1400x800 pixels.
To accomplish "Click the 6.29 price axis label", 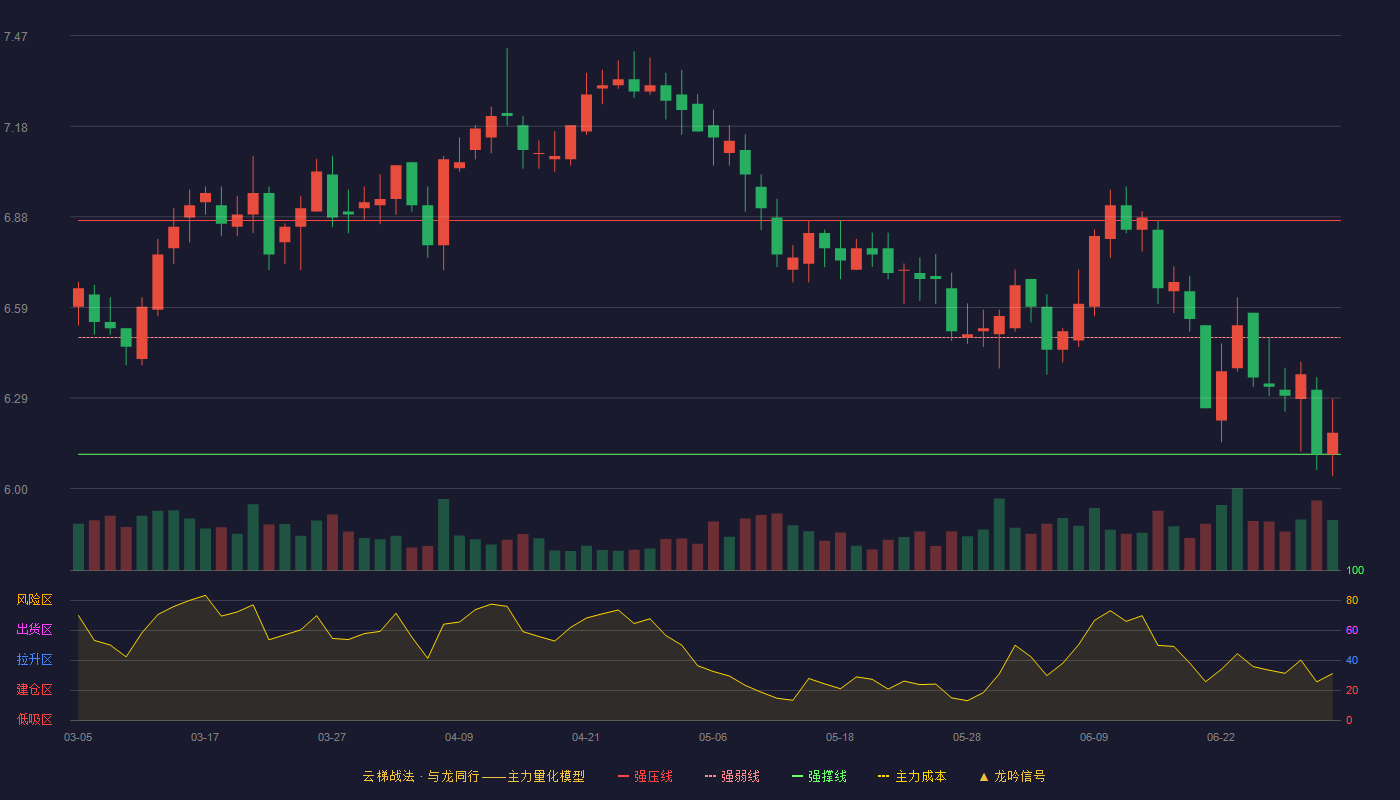I will [16, 399].
